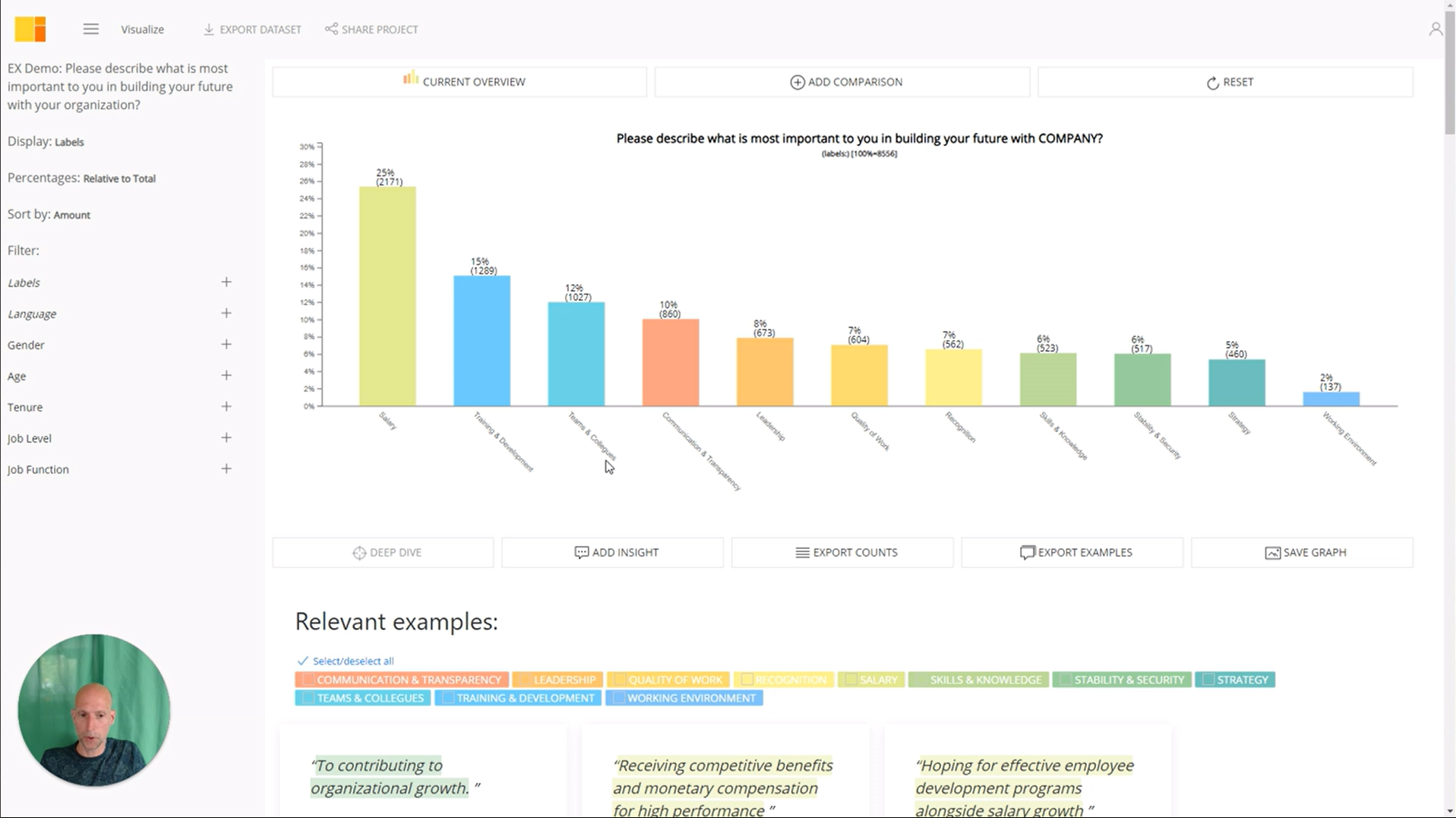Select the Visualize menu item
This screenshot has width=1456, height=818.
[x=141, y=29]
